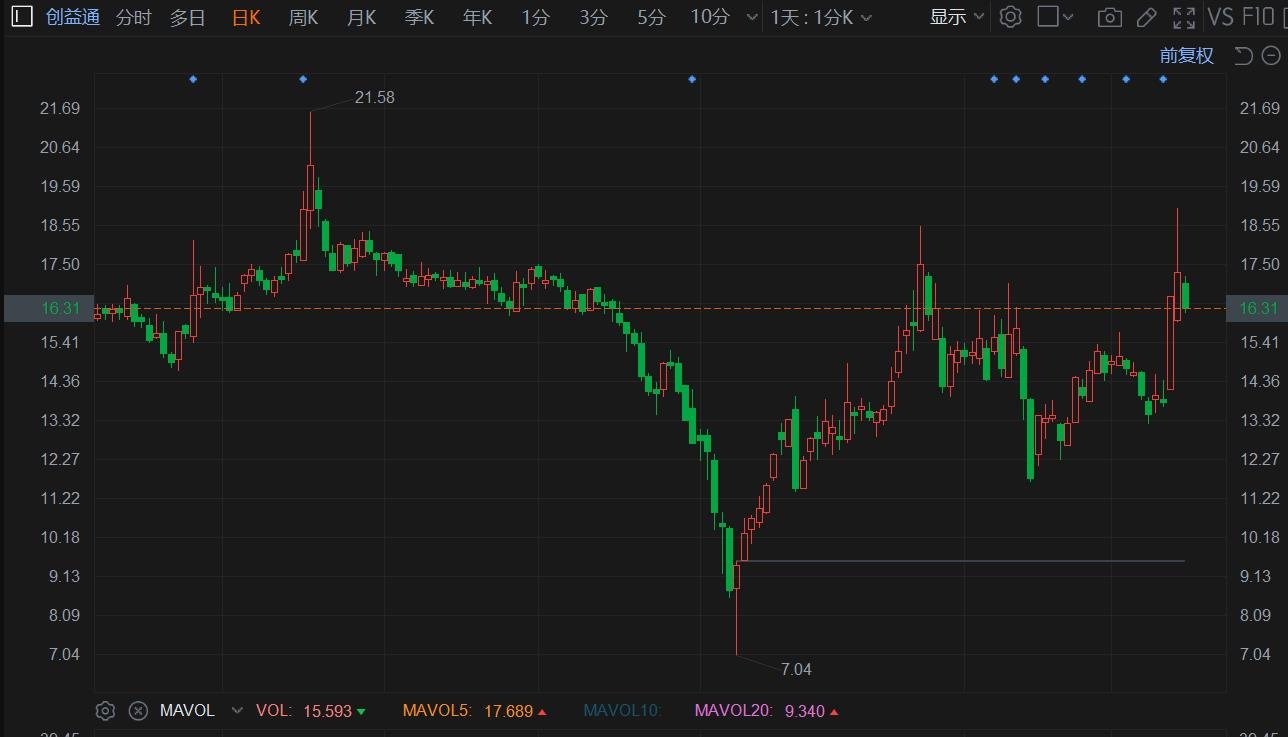This screenshot has height=737, width=1288.
Task: Toggle the MAVOL10 line visibility
Action: tap(622, 711)
